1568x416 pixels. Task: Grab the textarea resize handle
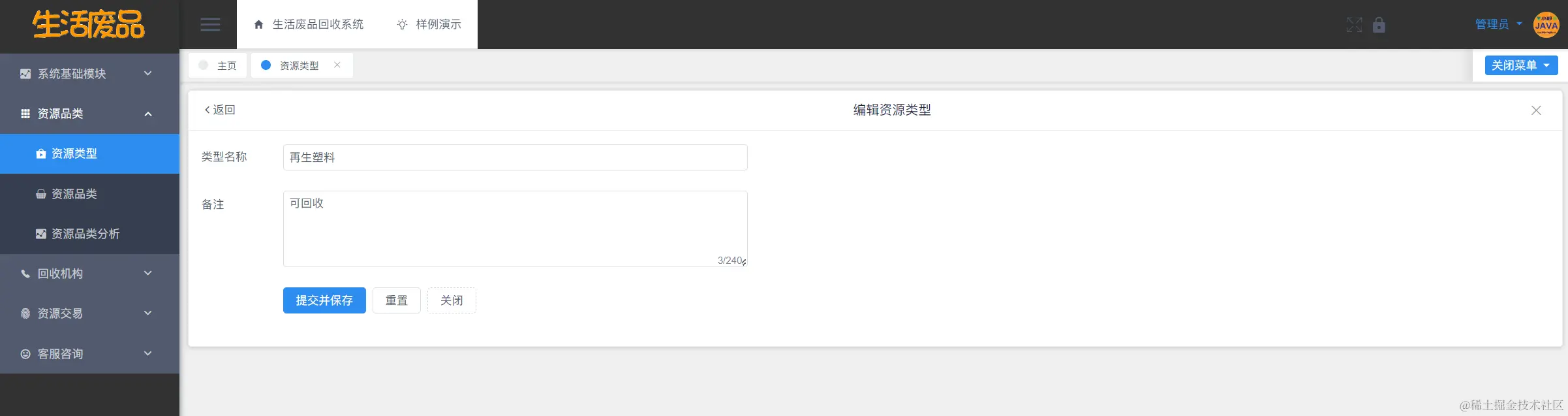[744, 263]
